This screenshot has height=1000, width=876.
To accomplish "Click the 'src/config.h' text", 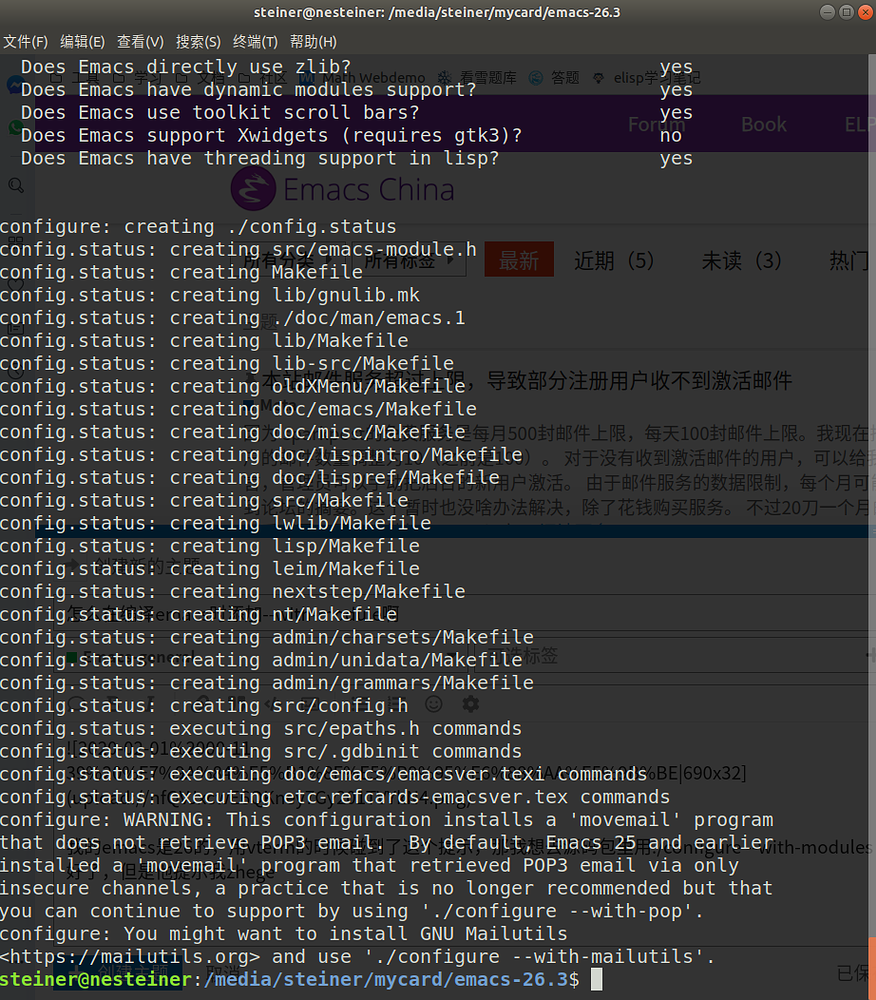I will (x=340, y=707).
